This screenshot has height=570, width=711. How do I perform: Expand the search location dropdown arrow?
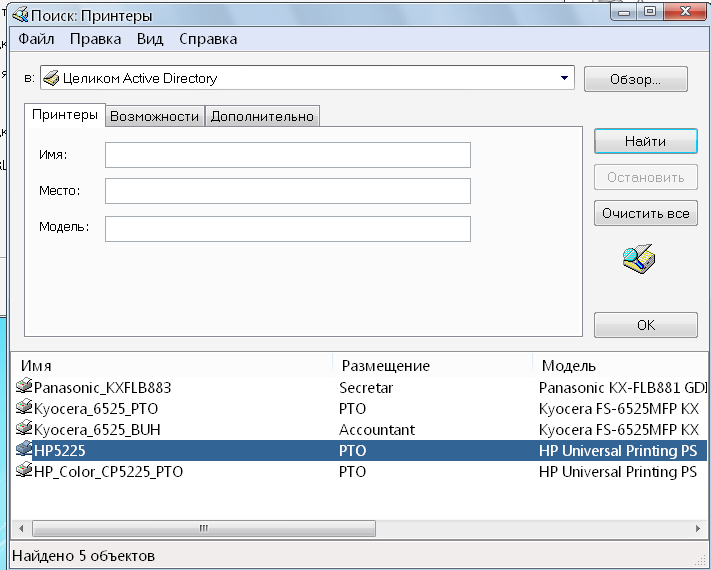tap(565, 78)
